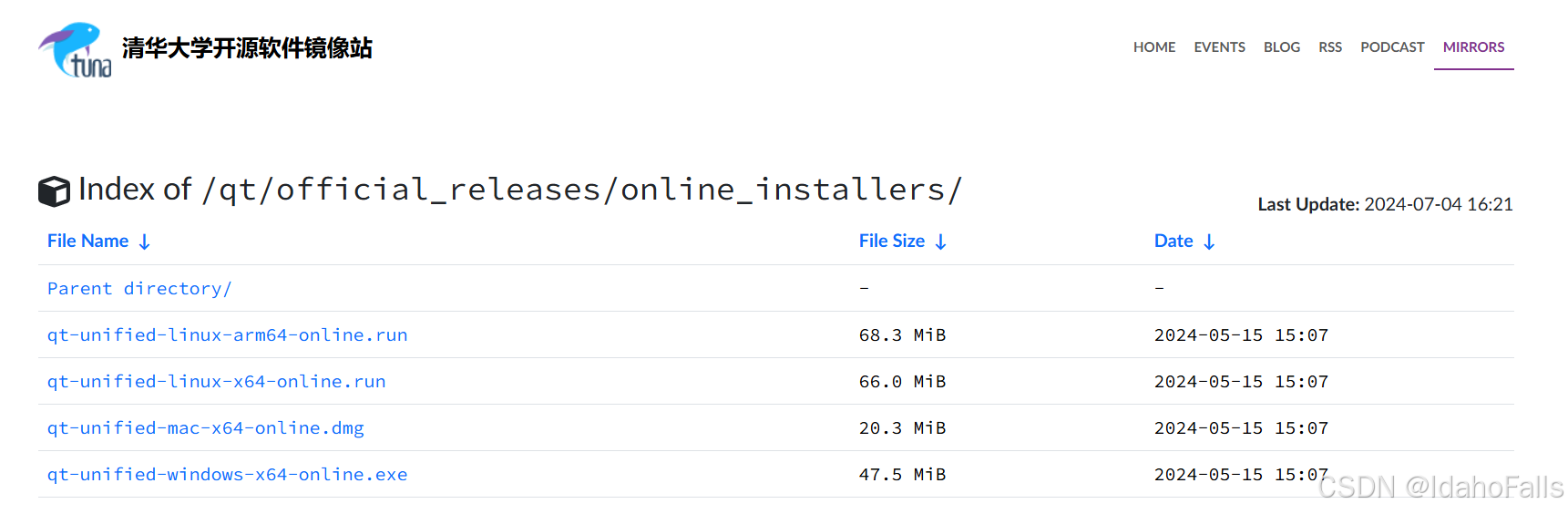Click the date cell of the linux-arm64 row

pyautogui.click(x=1241, y=335)
